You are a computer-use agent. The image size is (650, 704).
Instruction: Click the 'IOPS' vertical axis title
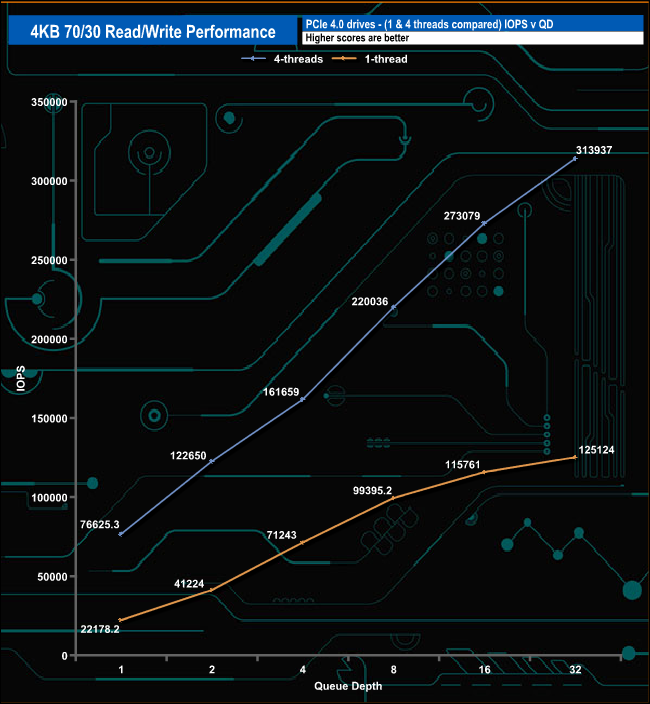[x=21, y=379]
